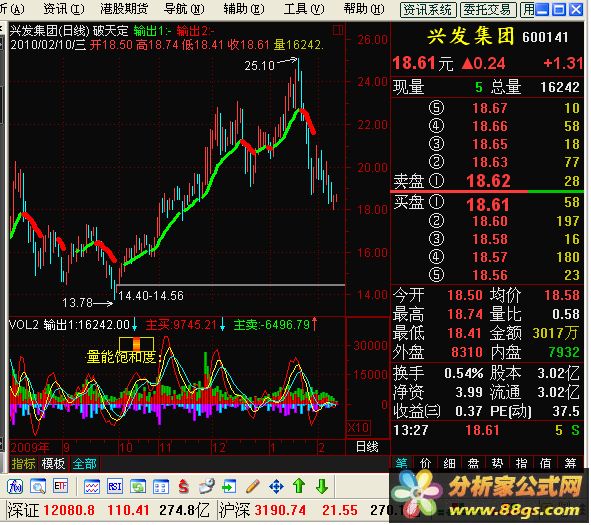The image size is (591, 525).
Task: Open the 港股期货 menu
Action: click(124, 9)
